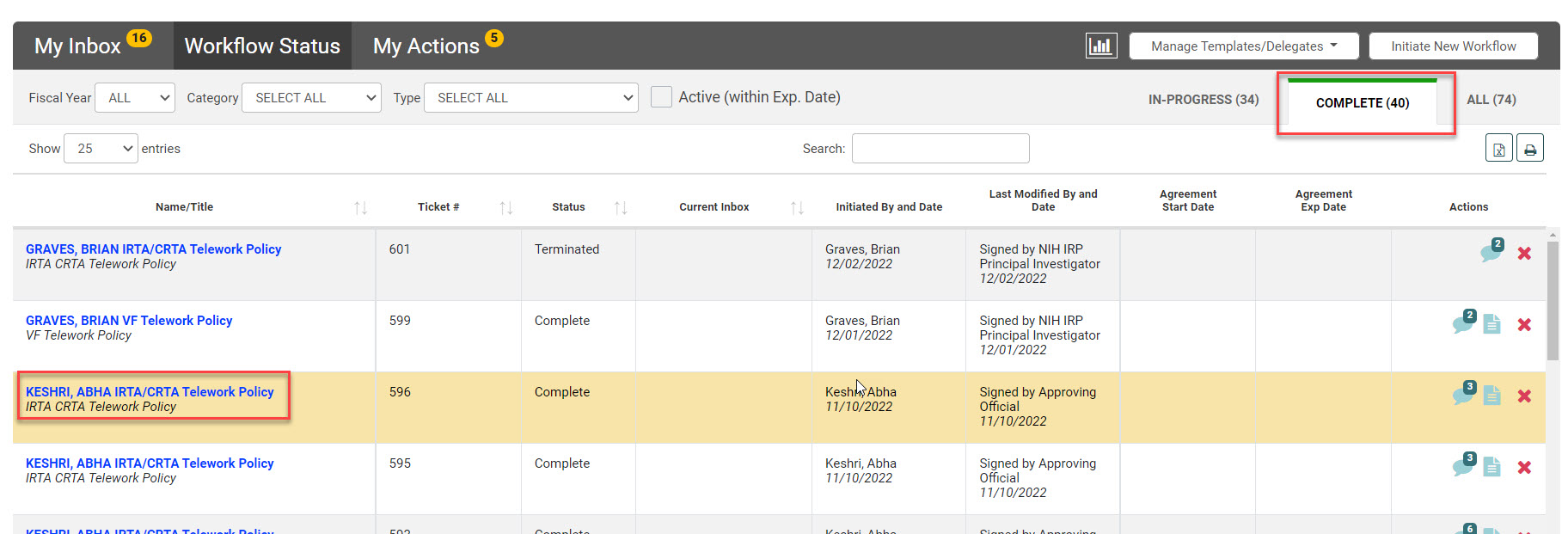Delete ticket 596 with red X
This screenshot has width=1568, height=534.
(1524, 396)
